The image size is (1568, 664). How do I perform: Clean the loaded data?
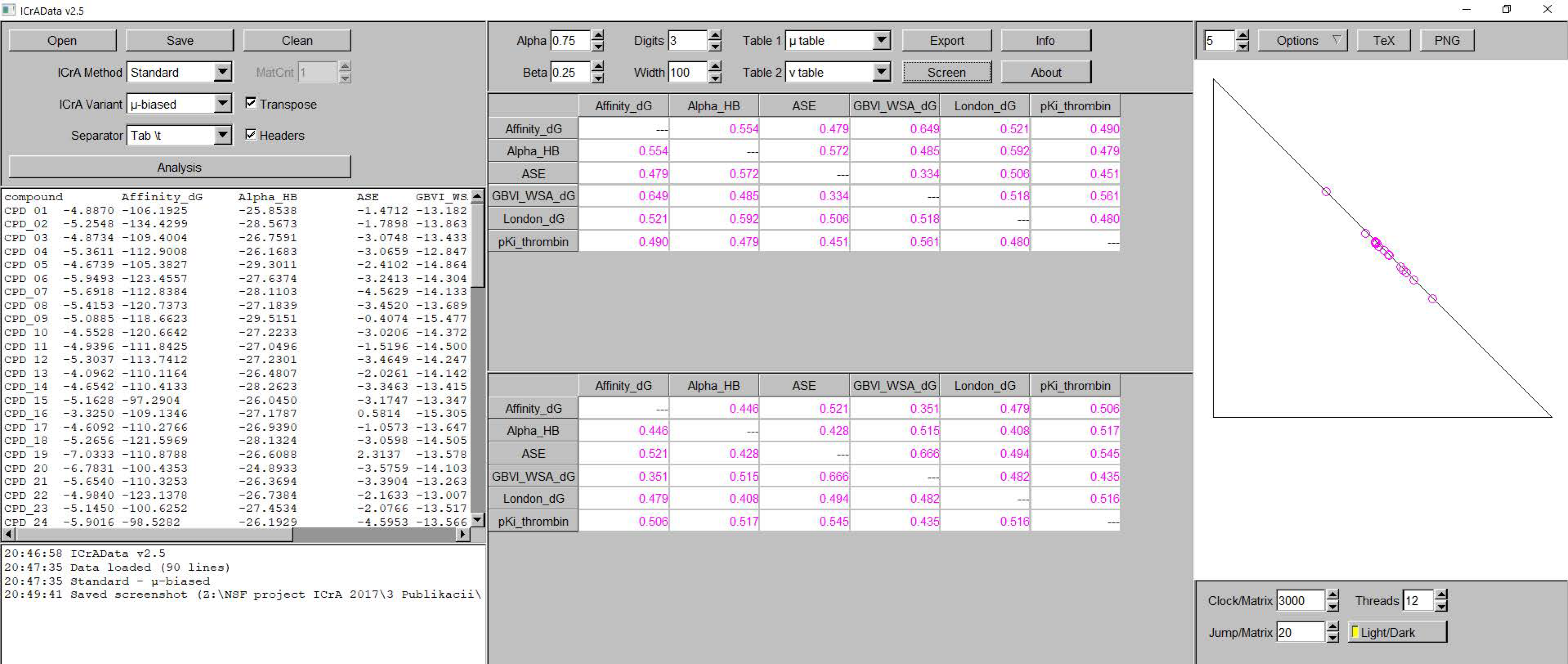297,40
